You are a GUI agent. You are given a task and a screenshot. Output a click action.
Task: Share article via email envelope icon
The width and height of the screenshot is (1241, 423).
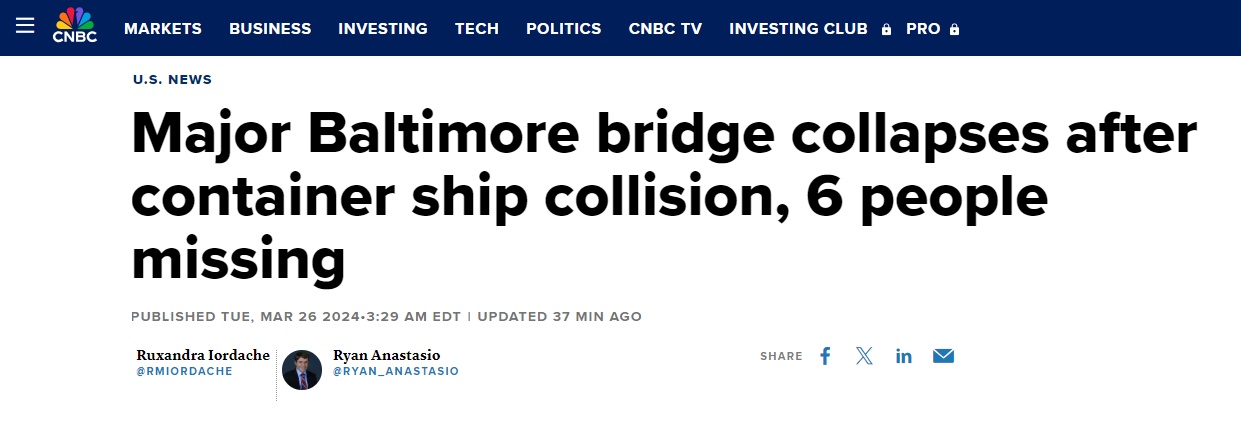pyautogui.click(x=943, y=356)
